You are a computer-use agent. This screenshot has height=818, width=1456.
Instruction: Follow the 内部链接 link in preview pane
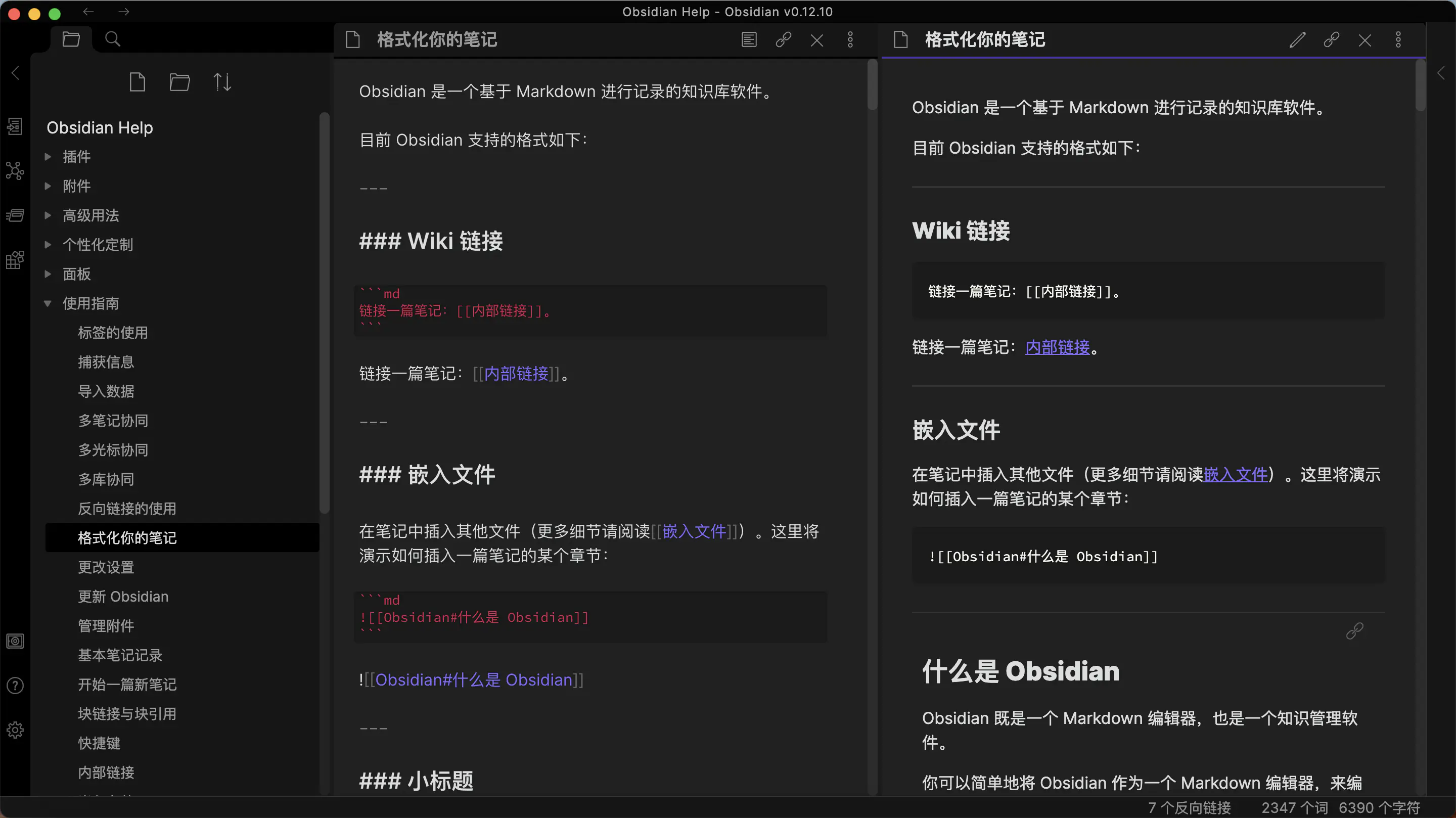(x=1058, y=347)
